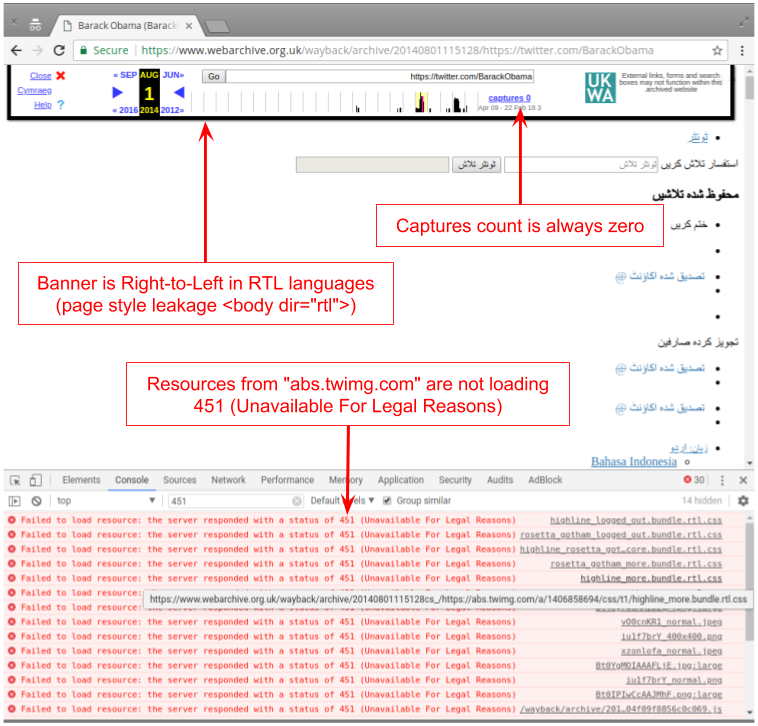Click the captures 0 link
758x726 pixels.
(510, 98)
